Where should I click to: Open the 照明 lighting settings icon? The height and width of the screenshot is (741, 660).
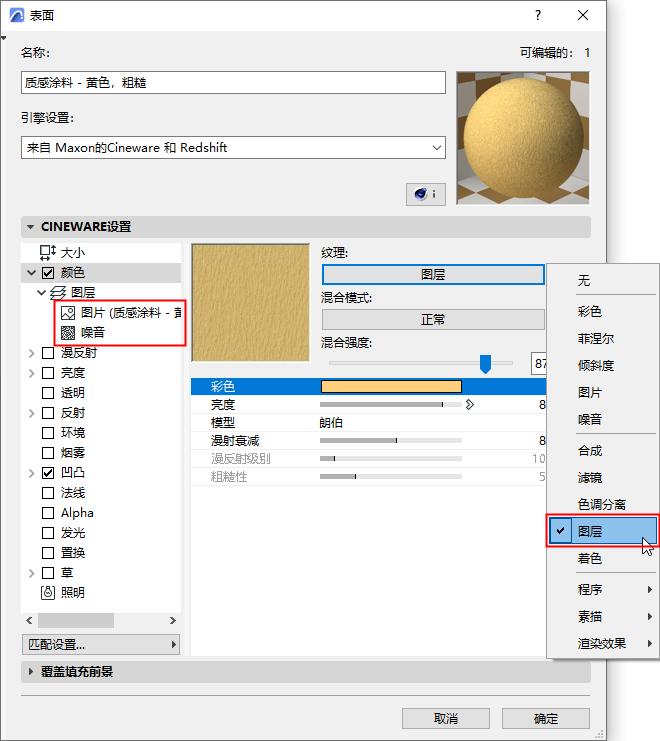[x=48, y=593]
